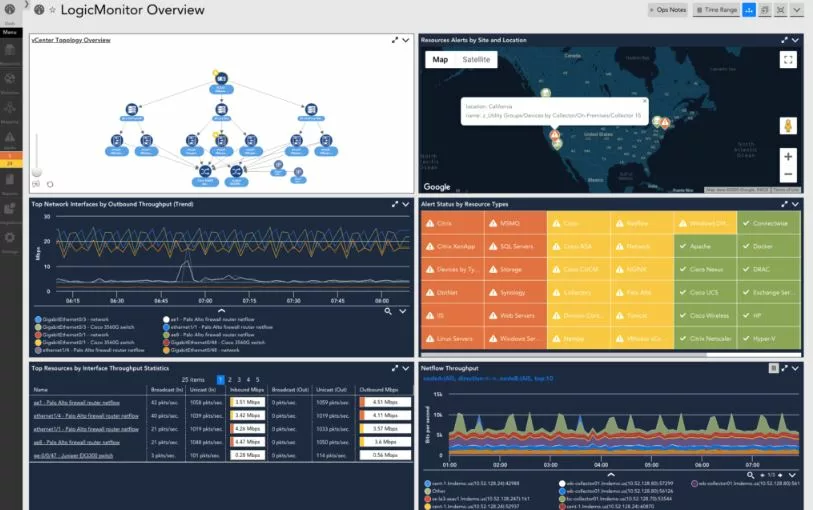Toggle fullscreen view on the Google map

788,60
